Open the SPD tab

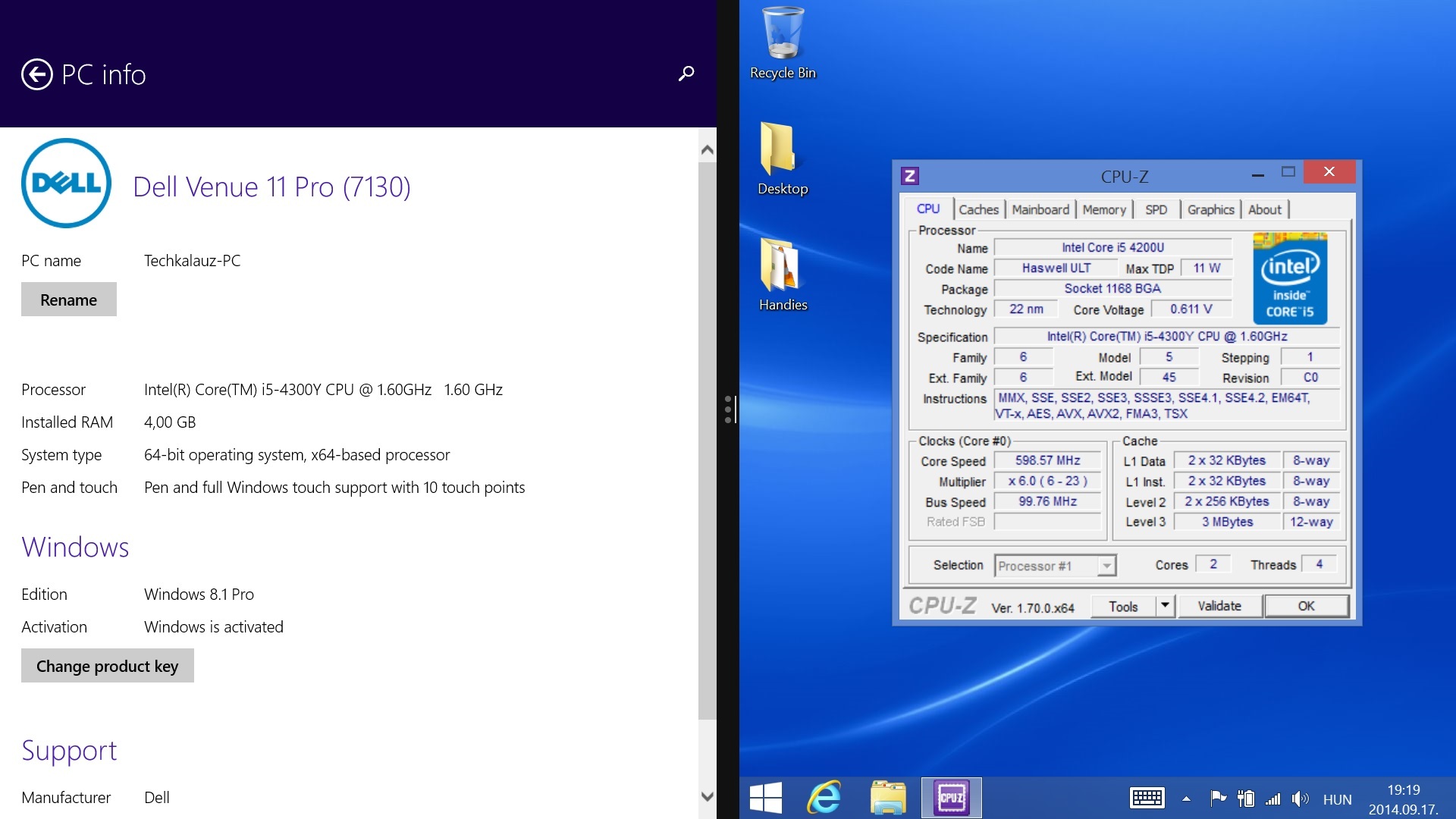(1156, 210)
